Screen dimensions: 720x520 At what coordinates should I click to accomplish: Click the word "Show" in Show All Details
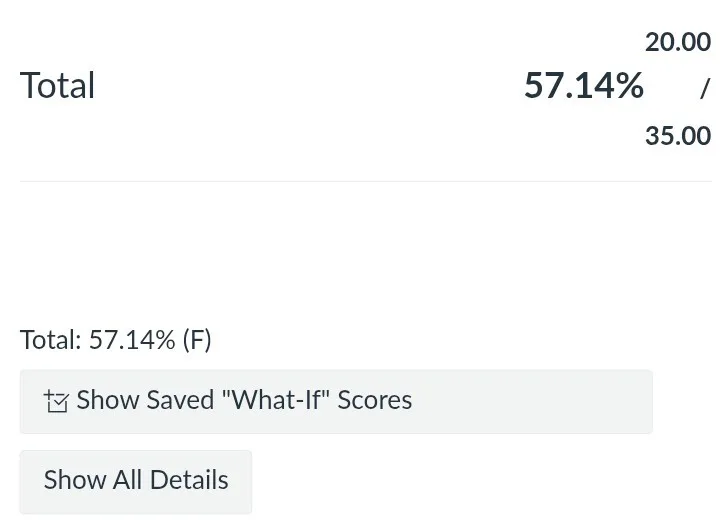tap(74, 481)
